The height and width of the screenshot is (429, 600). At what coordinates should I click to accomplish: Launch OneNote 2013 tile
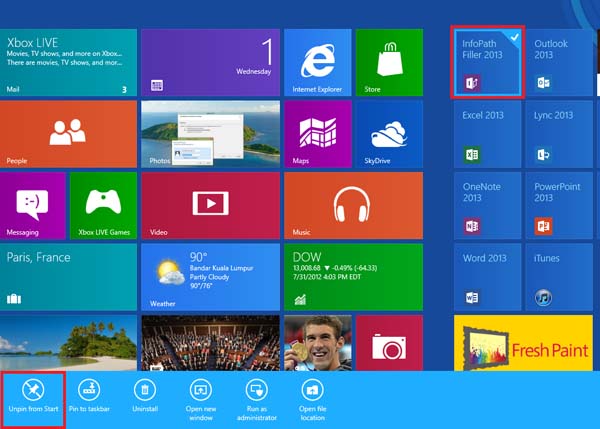pos(487,206)
